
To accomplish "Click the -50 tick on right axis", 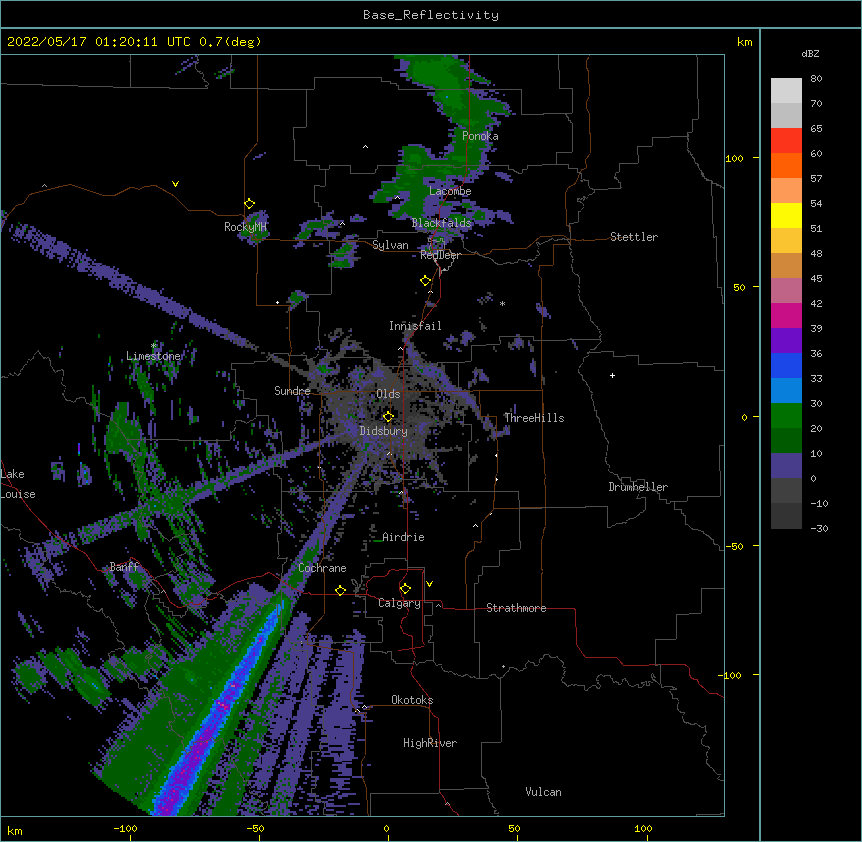I will [x=734, y=546].
